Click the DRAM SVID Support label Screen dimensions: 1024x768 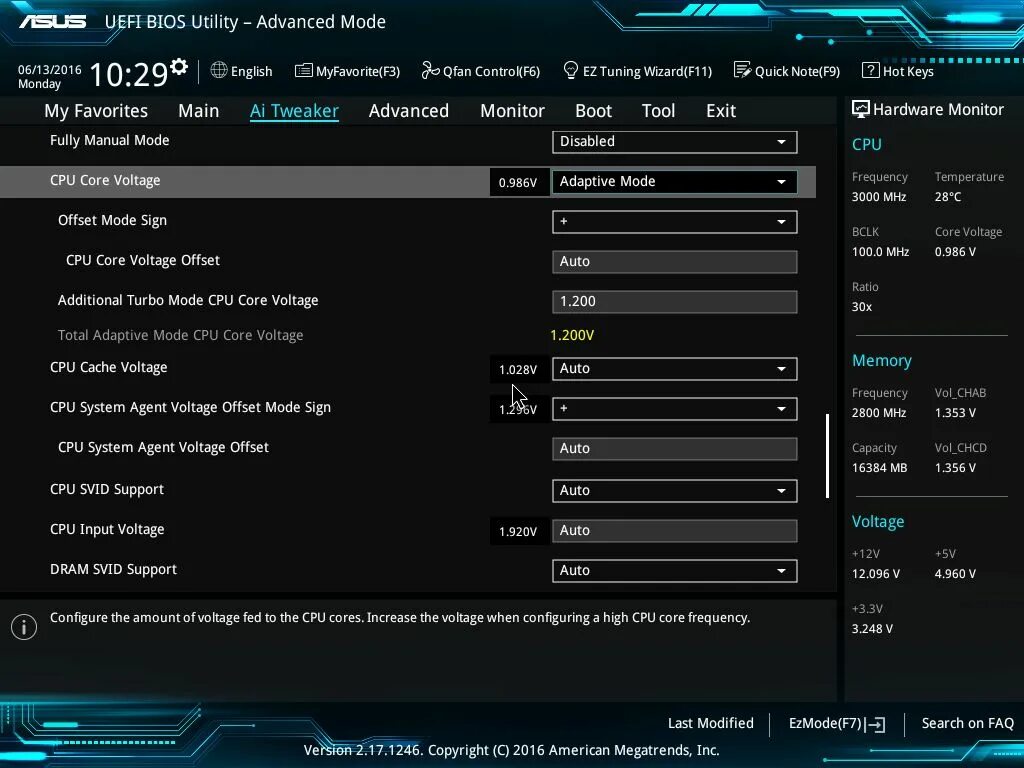pos(114,569)
